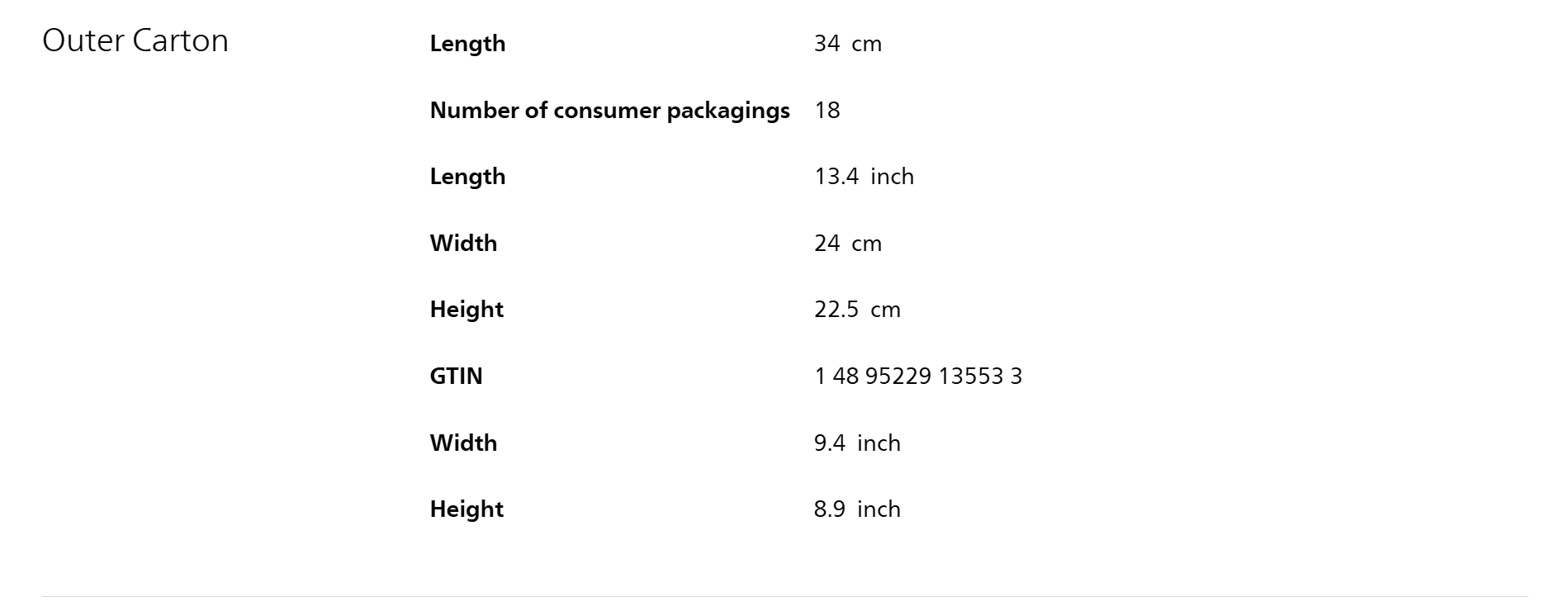This screenshot has height=611, width=1568.
Task: Click the cm unit after 22.5
Action: tap(885, 310)
